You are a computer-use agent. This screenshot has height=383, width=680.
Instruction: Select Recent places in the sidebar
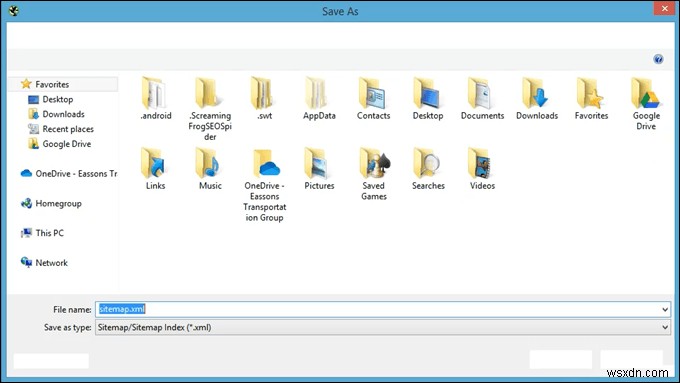pyautogui.click(x=61, y=129)
